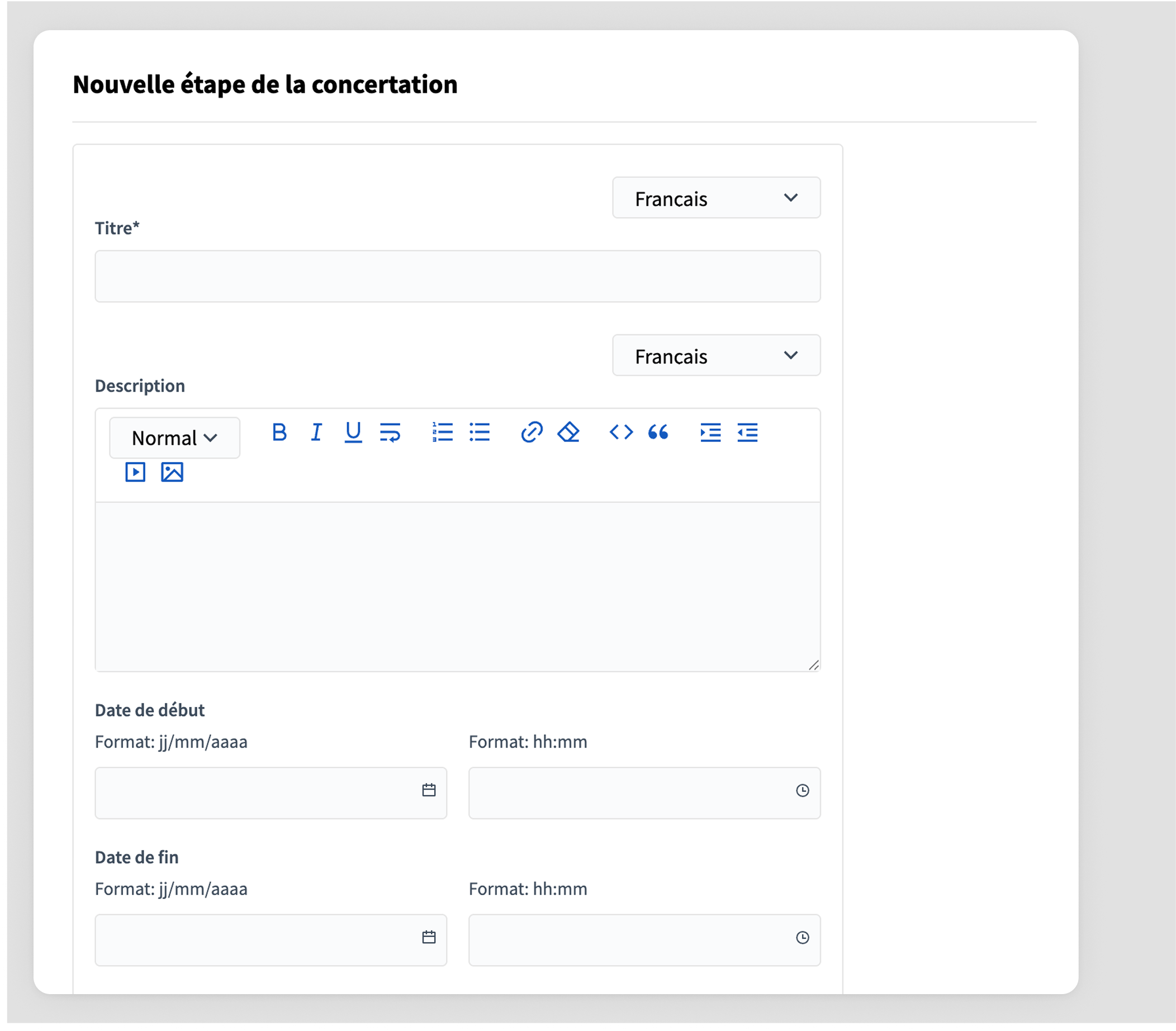Underline text using editor toolbar
The height and width of the screenshot is (1031, 1176).
tap(353, 432)
